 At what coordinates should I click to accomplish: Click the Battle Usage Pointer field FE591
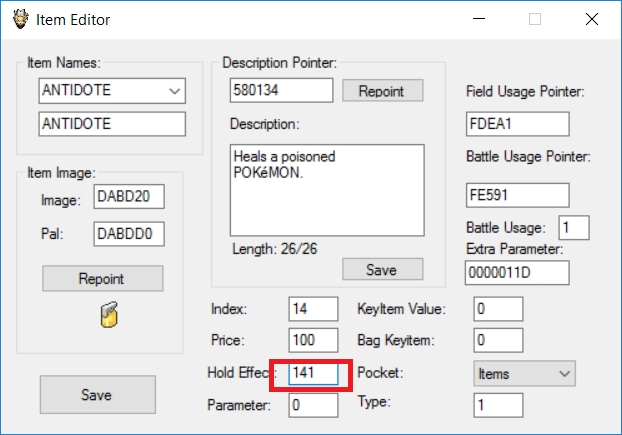518,195
